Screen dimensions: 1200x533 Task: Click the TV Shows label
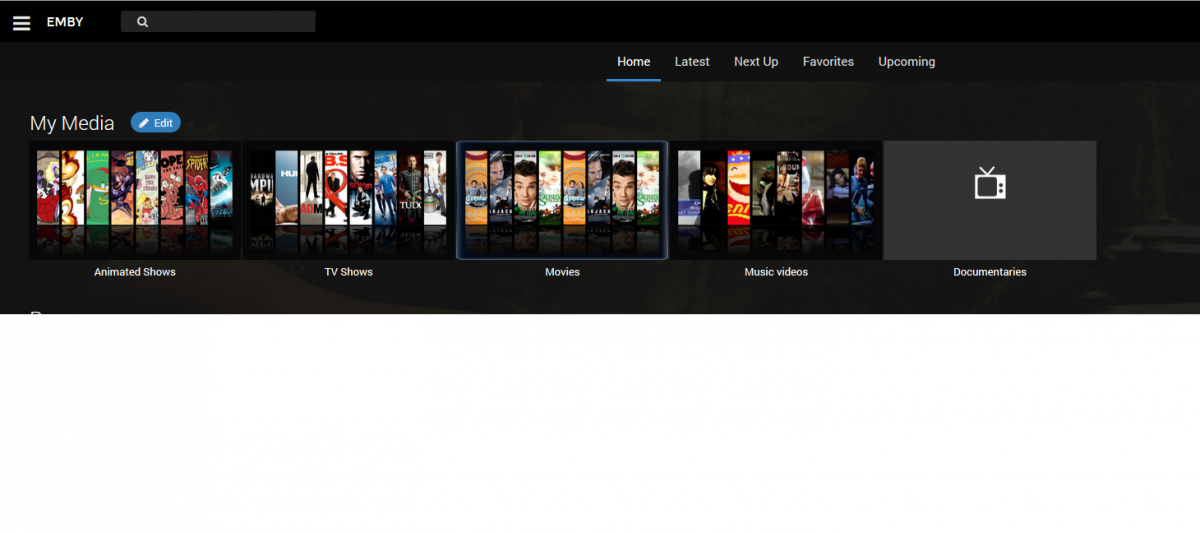click(x=348, y=272)
